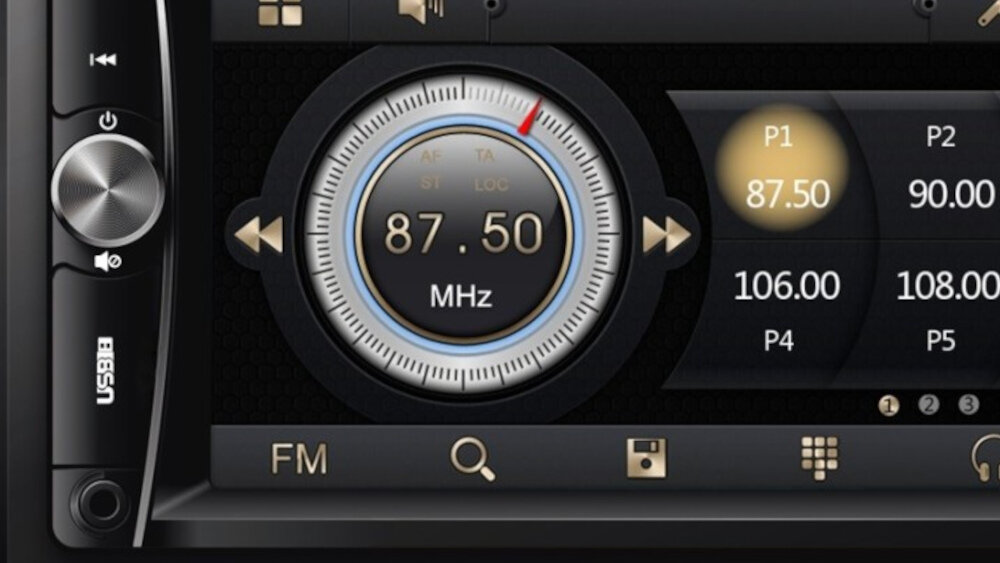Toggle the ST stereo indicator

(x=430, y=183)
